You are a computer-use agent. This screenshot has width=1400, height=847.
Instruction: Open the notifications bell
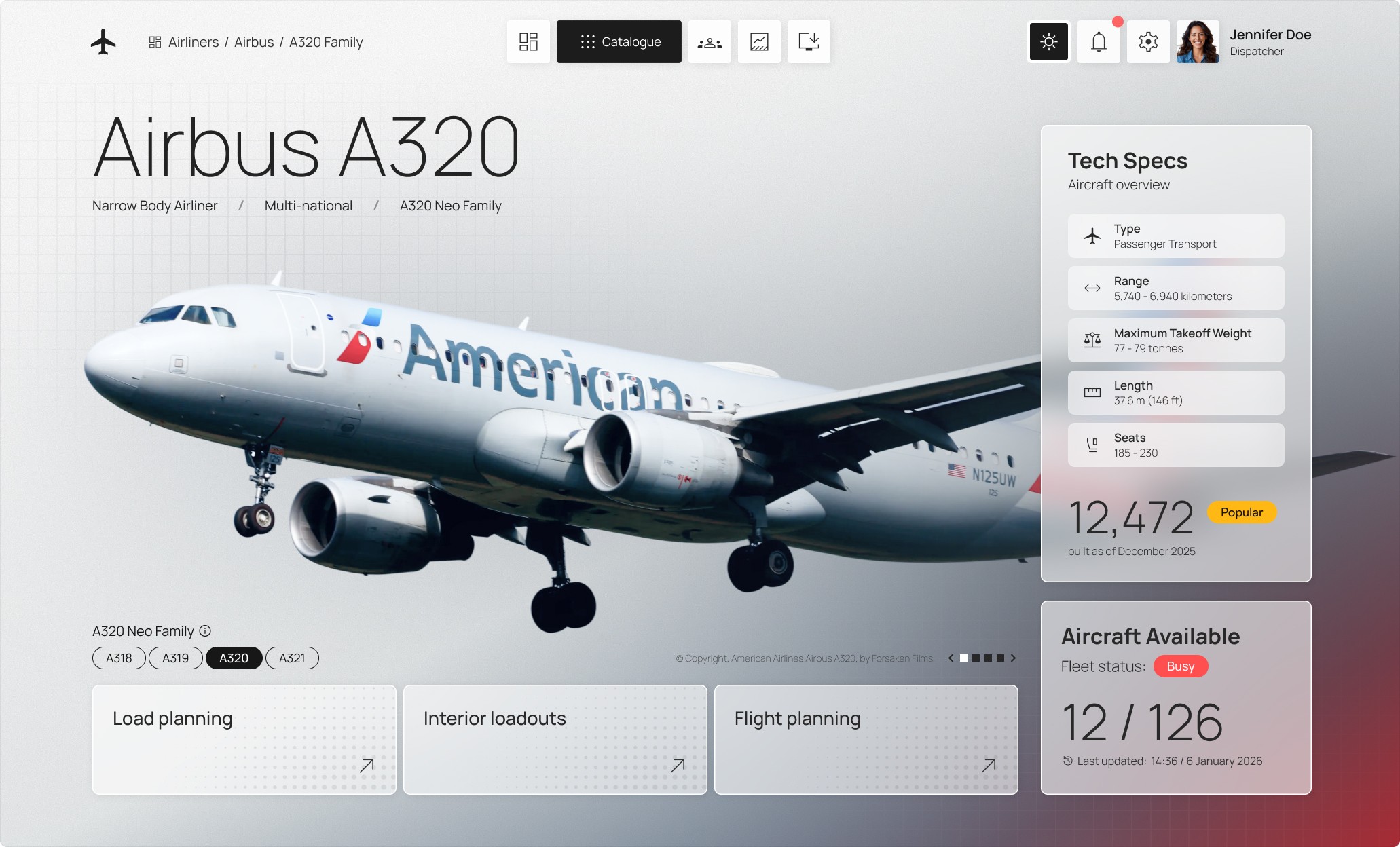click(1099, 42)
